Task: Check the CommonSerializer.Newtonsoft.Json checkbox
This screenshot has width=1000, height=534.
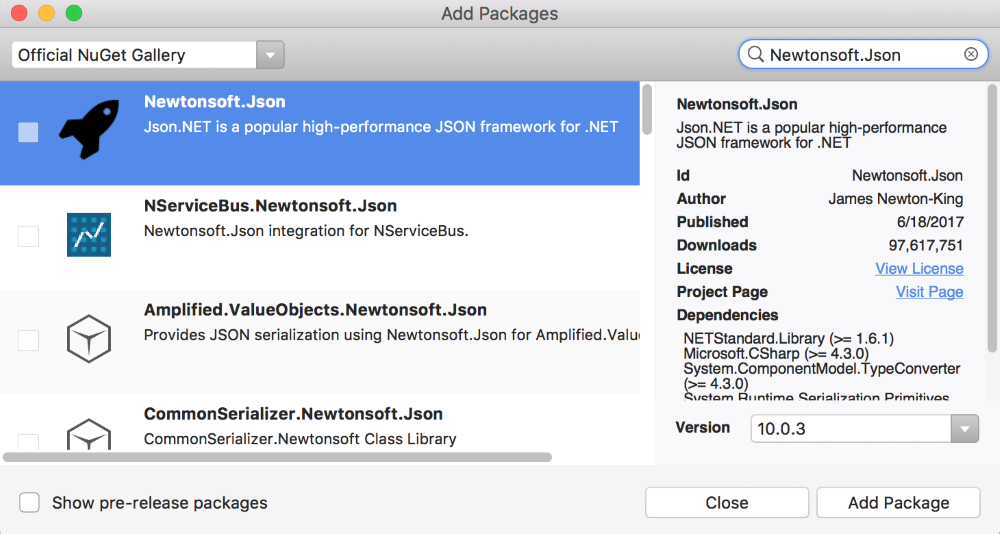Action: pyautogui.click(x=28, y=441)
